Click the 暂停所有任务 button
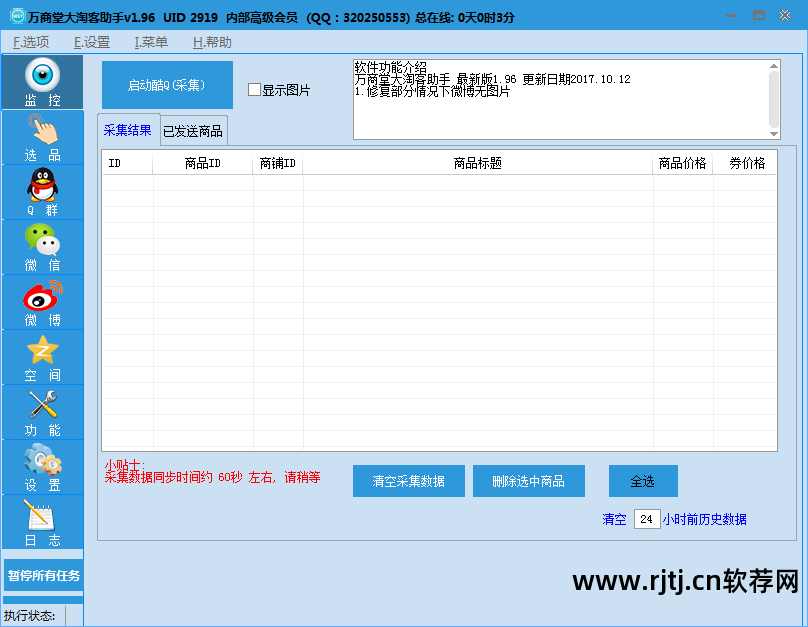The width and height of the screenshot is (808, 627). (44, 575)
